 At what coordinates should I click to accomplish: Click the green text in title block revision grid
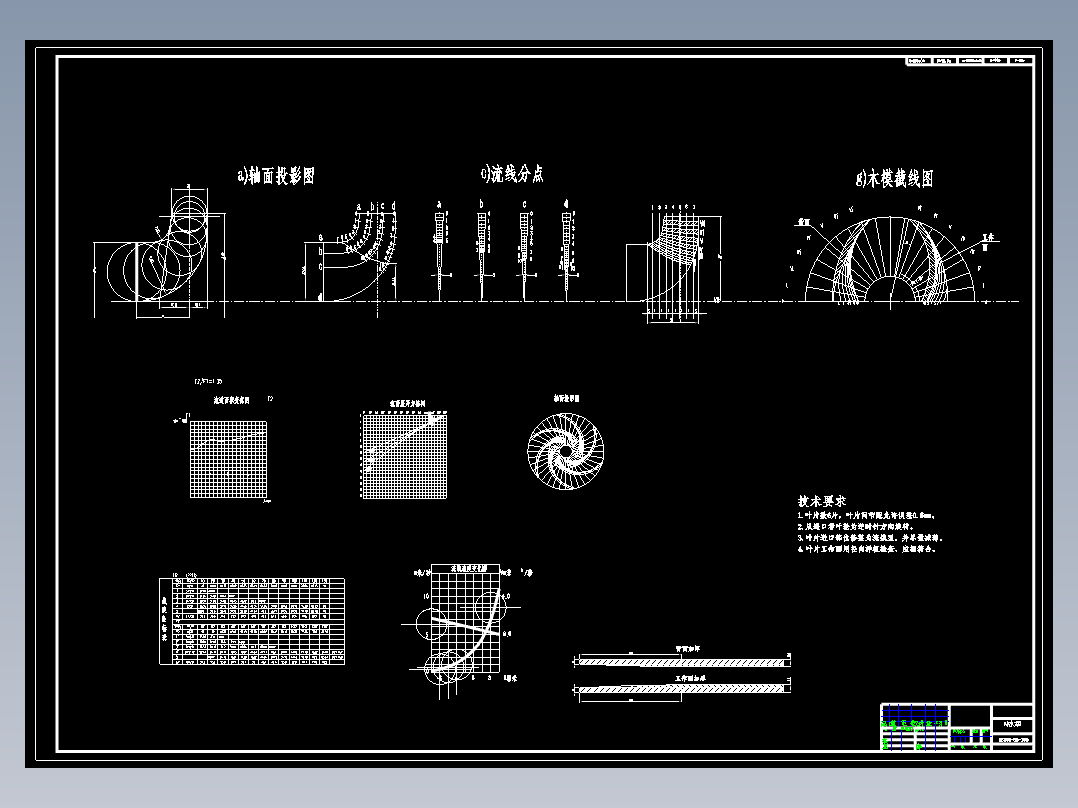[x=914, y=724]
